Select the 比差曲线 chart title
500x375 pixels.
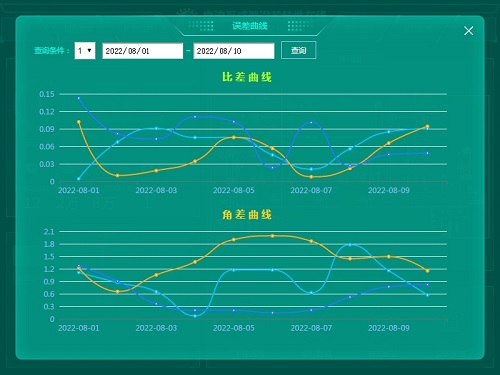247,77
